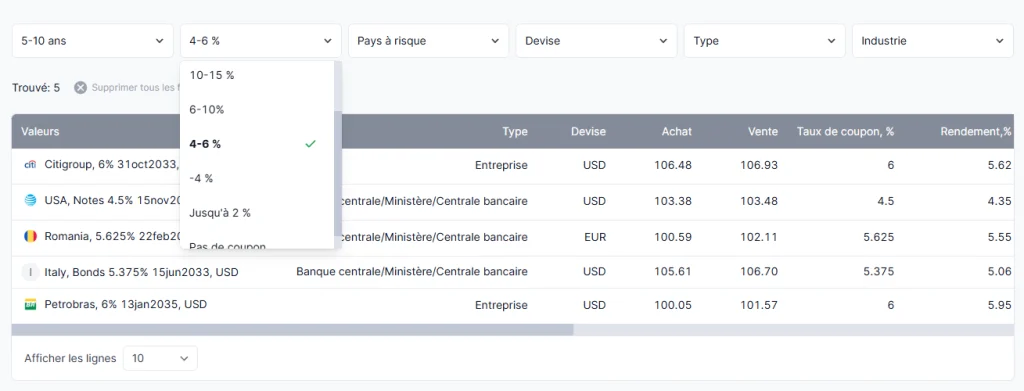Viewport: 1024px width, 391px height.
Task: Click the Petrobras logo icon
Action: [x=30, y=304]
